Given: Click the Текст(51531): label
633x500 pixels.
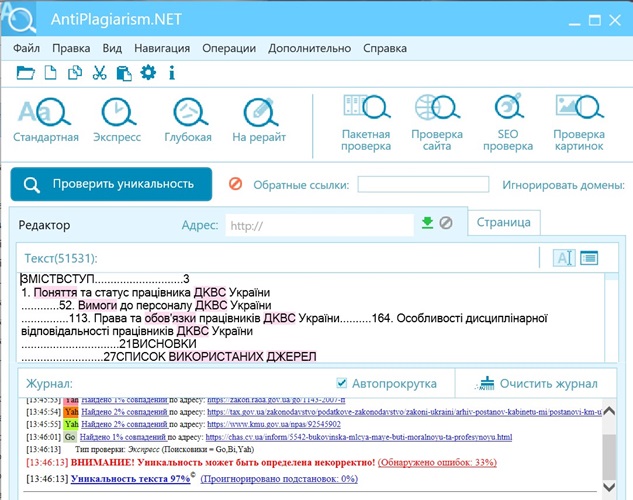Looking at the screenshot, I should 61,258.
